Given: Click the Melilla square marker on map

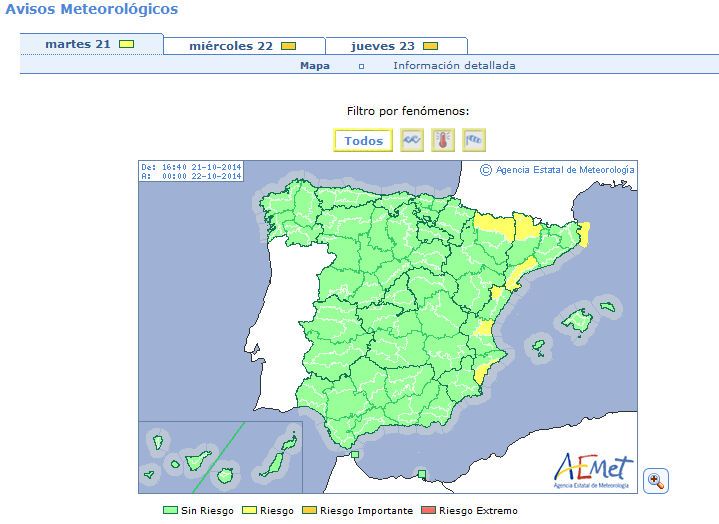Looking at the screenshot, I should 422,474.
